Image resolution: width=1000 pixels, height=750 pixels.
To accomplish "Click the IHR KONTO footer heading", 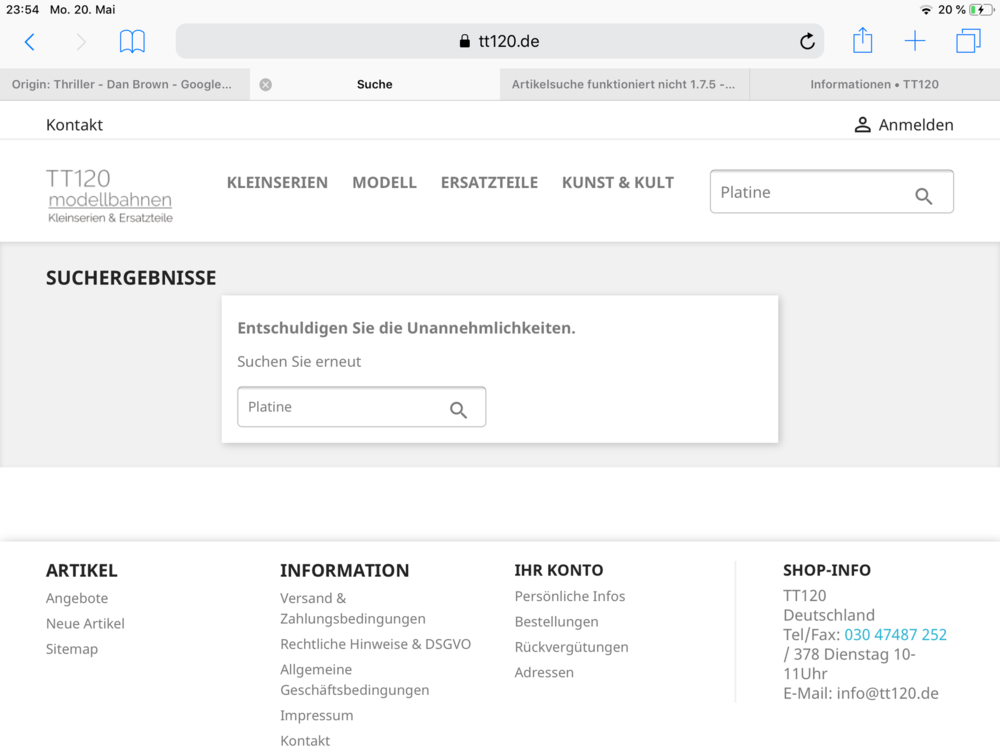I will pos(559,571).
